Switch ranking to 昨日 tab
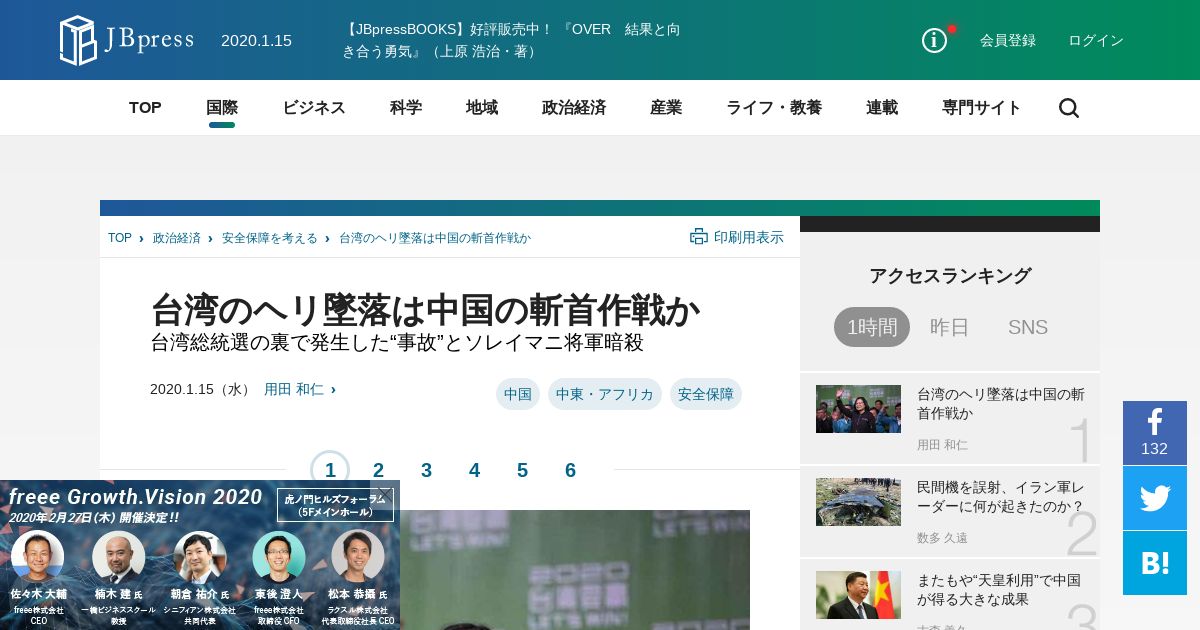 point(950,327)
